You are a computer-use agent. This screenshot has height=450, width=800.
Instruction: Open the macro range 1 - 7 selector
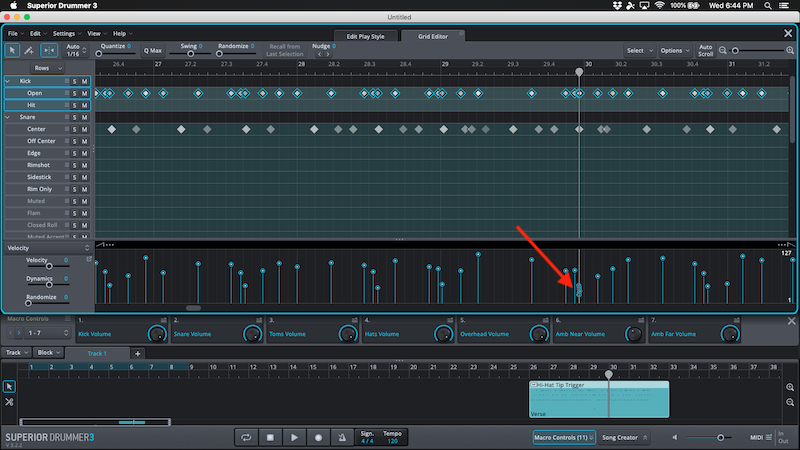coord(47,333)
